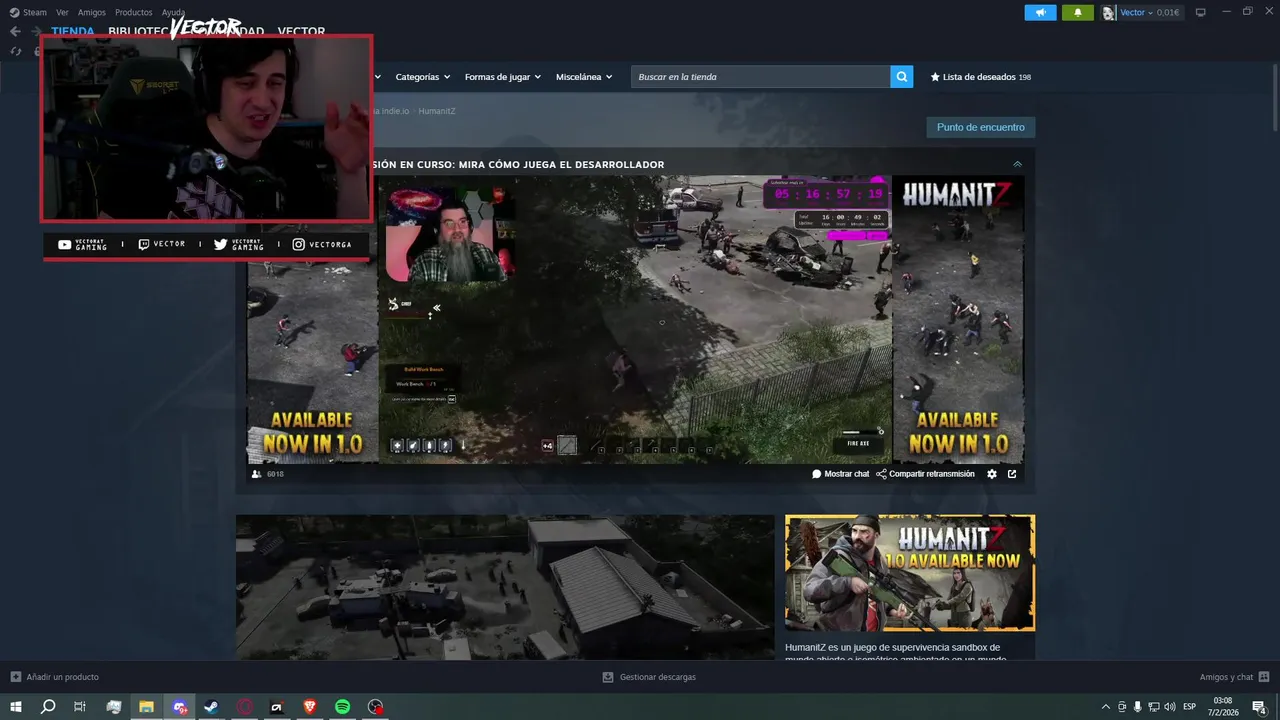Click the HumanitZ breadcrumb link

437,111
